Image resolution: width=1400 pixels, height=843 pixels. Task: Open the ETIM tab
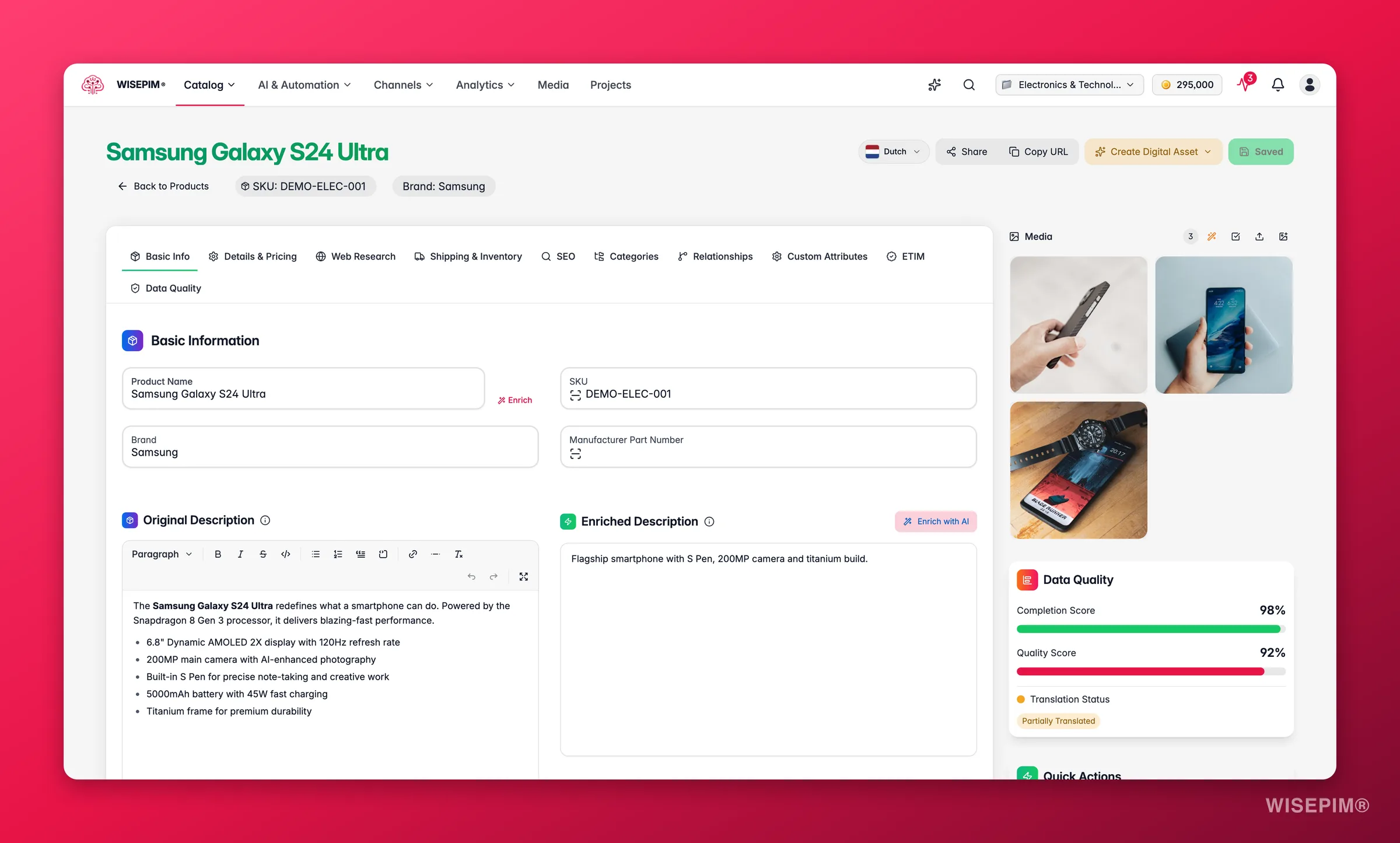(x=905, y=256)
